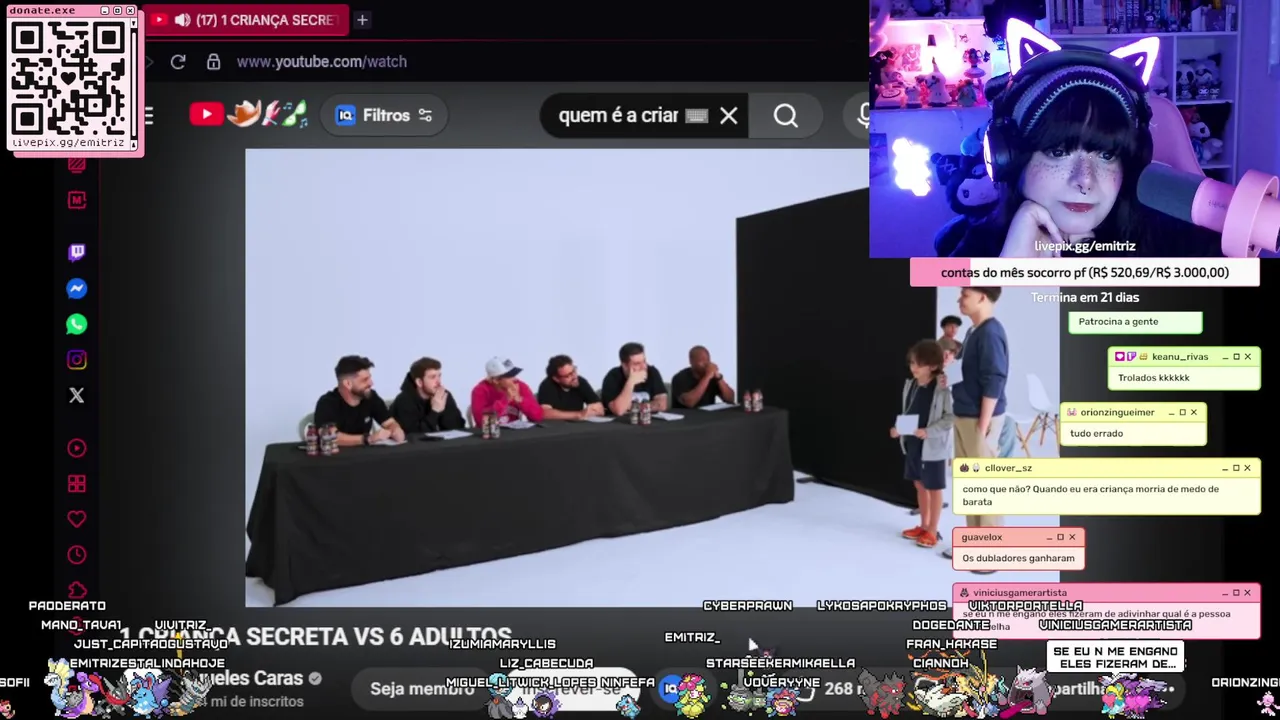Open Messenger in the browser sidebar
The width and height of the screenshot is (1280, 720).
click(77, 288)
